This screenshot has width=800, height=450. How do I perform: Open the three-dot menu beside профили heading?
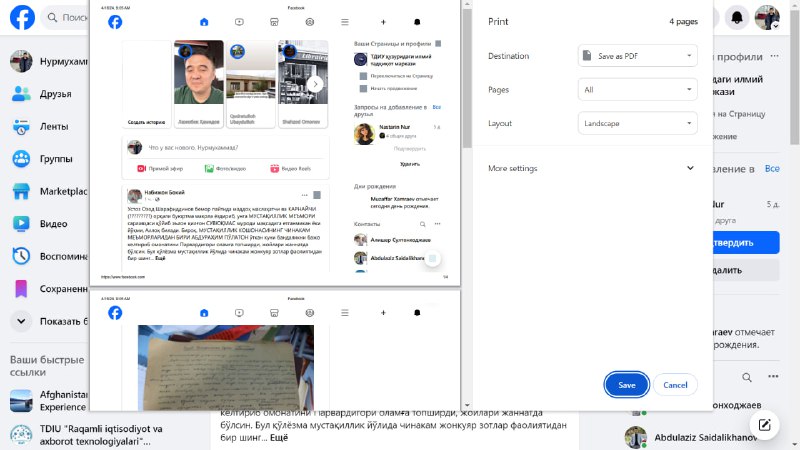click(774, 56)
